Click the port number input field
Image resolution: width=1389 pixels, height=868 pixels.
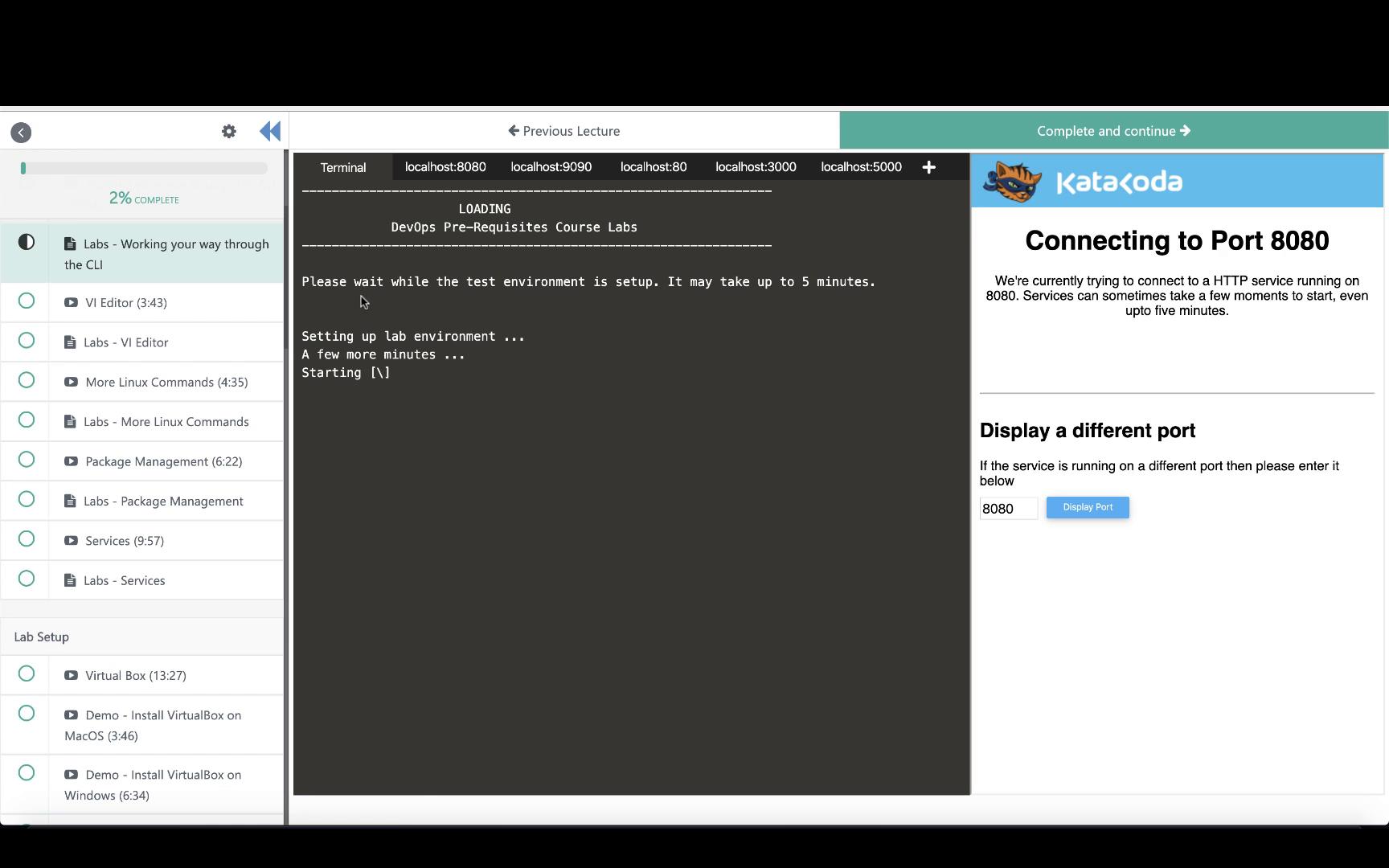1009,509
